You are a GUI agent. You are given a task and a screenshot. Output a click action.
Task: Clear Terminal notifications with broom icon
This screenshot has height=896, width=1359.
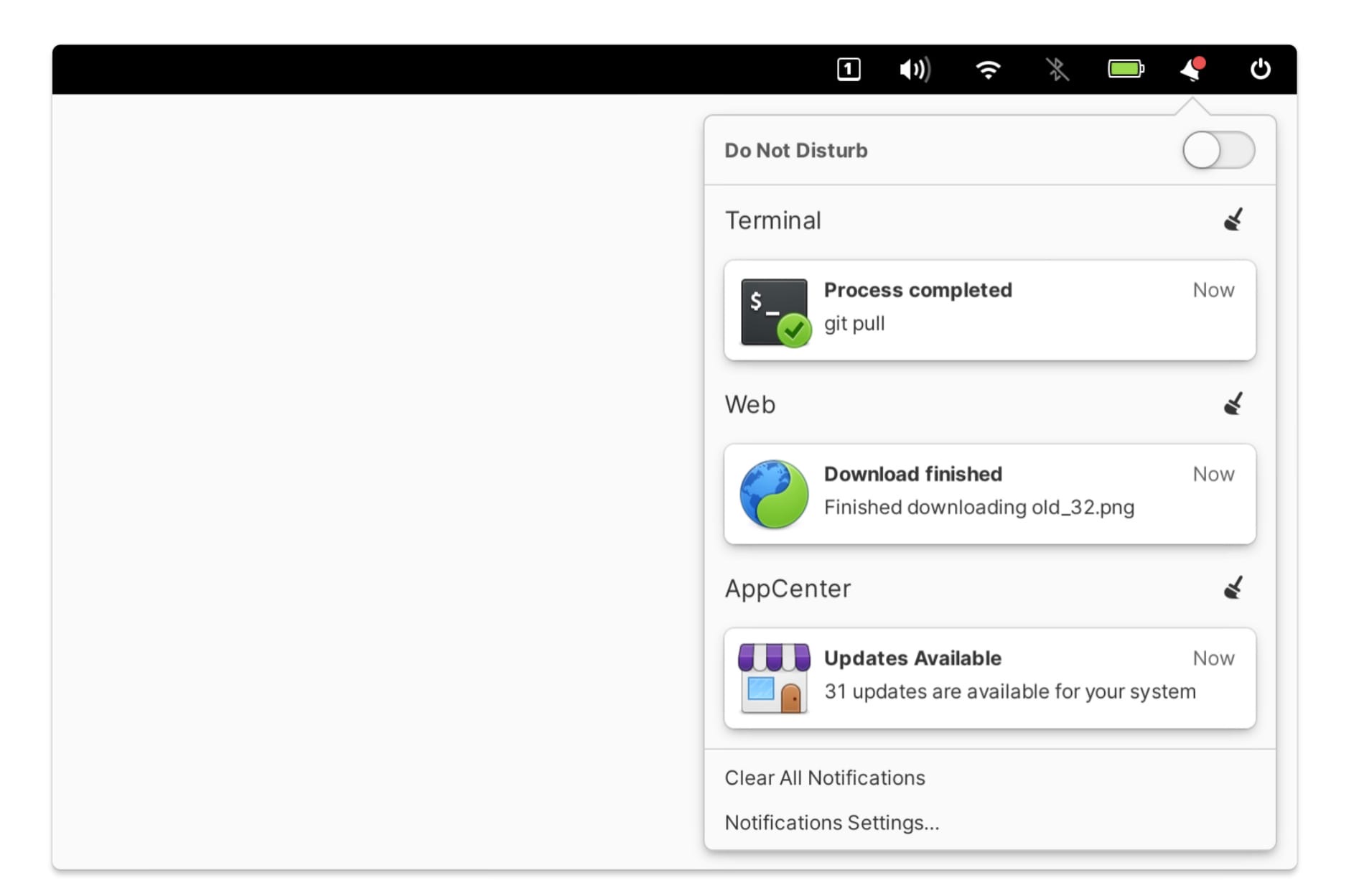(1233, 220)
